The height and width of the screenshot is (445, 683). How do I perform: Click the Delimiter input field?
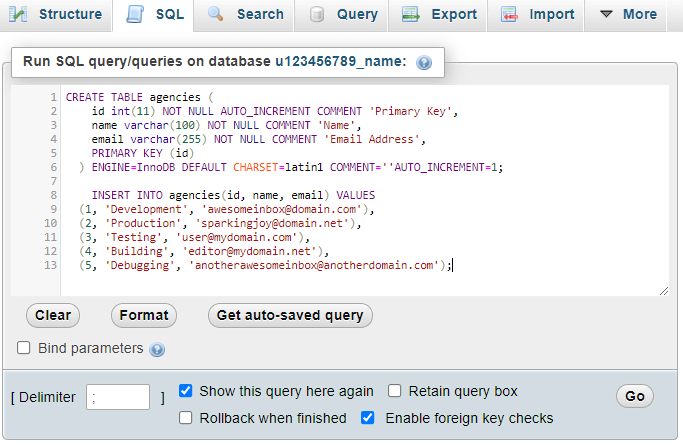[x=118, y=397]
